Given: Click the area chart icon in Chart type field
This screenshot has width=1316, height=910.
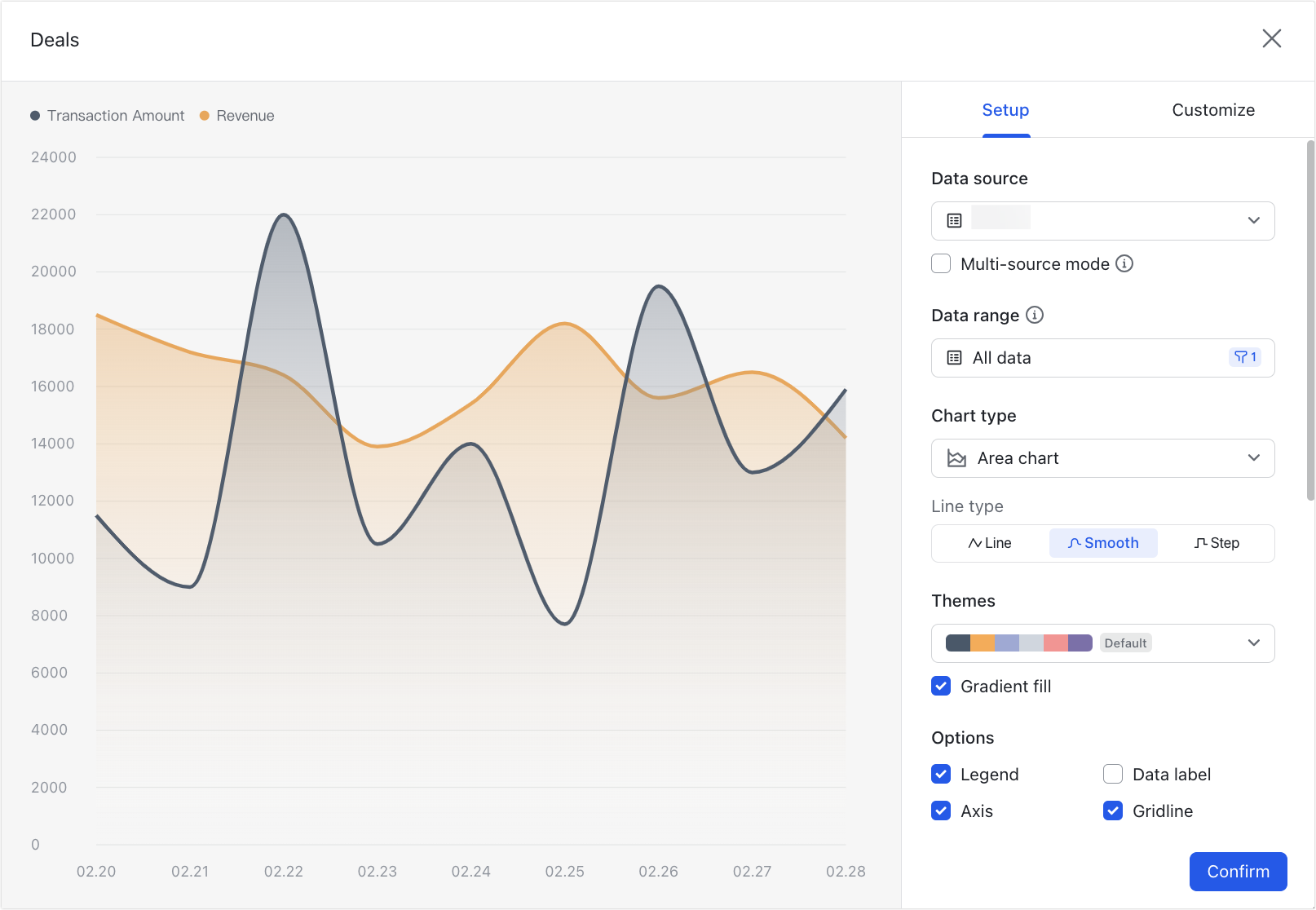Looking at the screenshot, I should tap(956, 457).
